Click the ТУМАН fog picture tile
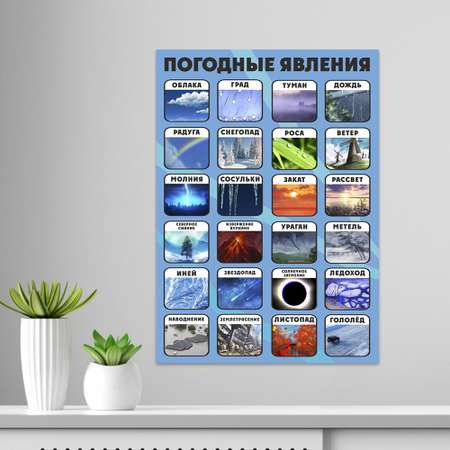 point(294,101)
